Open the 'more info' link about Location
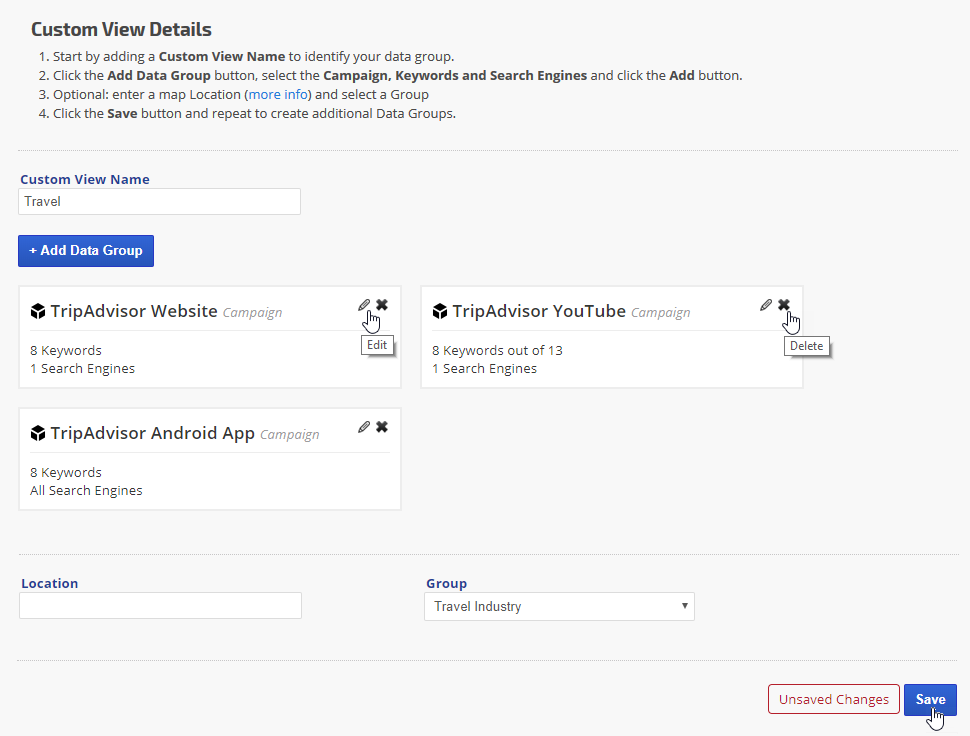Screen dimensions: 970x736 (279, 94)
